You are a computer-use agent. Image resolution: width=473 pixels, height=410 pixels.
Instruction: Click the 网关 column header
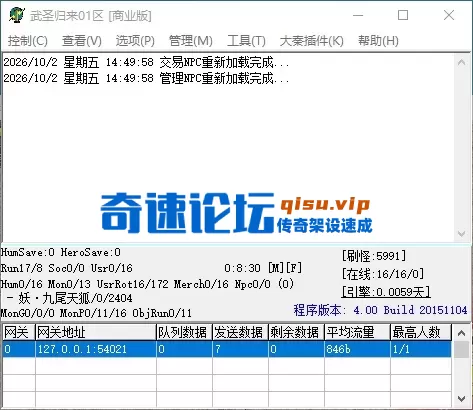pyautogui.click(x=19, y=333)
